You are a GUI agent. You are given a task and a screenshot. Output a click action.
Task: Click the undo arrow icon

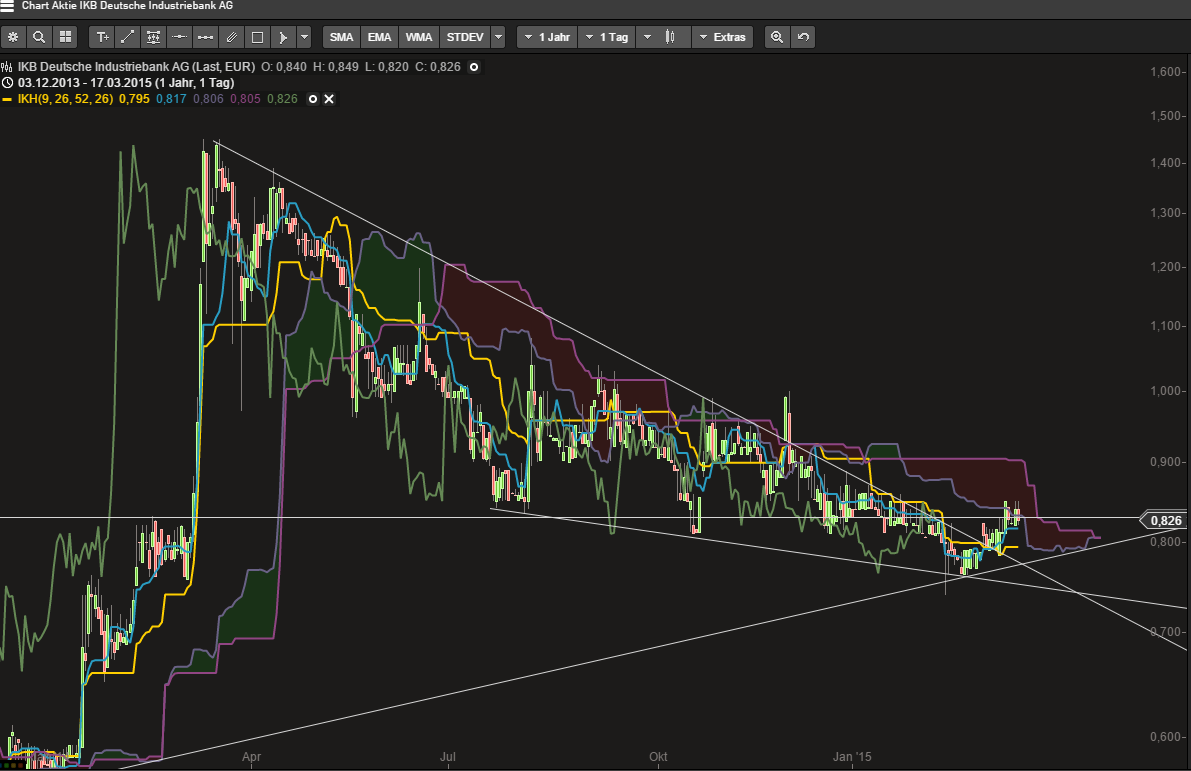click(x=802, y=37)
